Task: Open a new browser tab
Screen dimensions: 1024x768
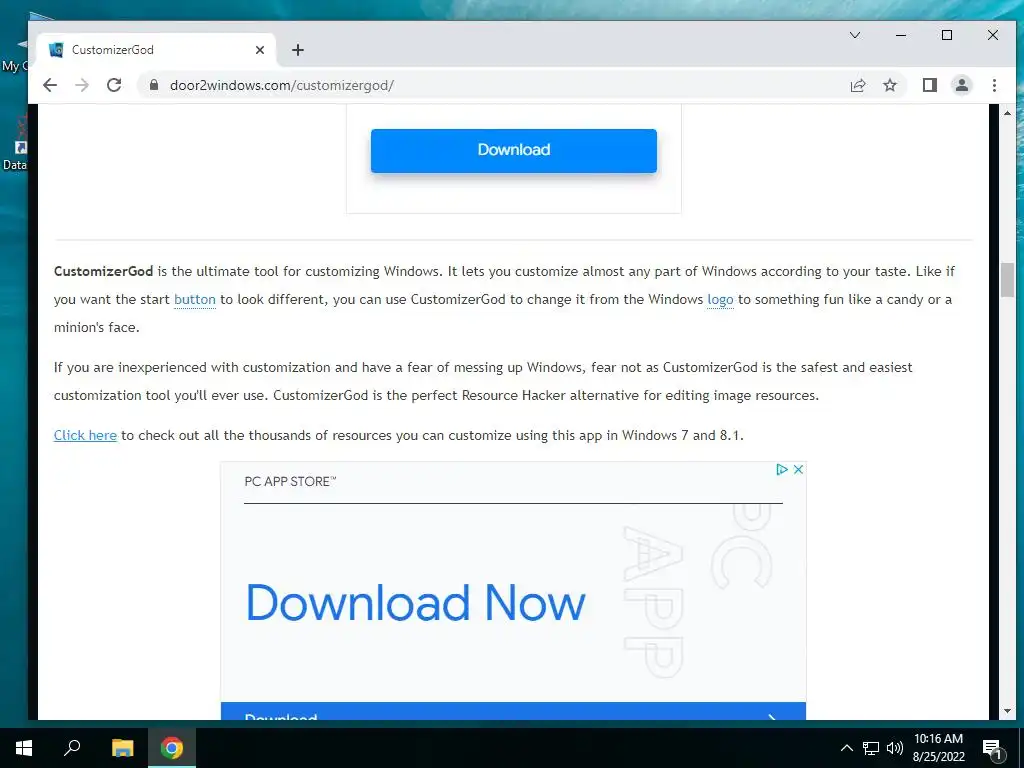Action: [x=298, y=50]
